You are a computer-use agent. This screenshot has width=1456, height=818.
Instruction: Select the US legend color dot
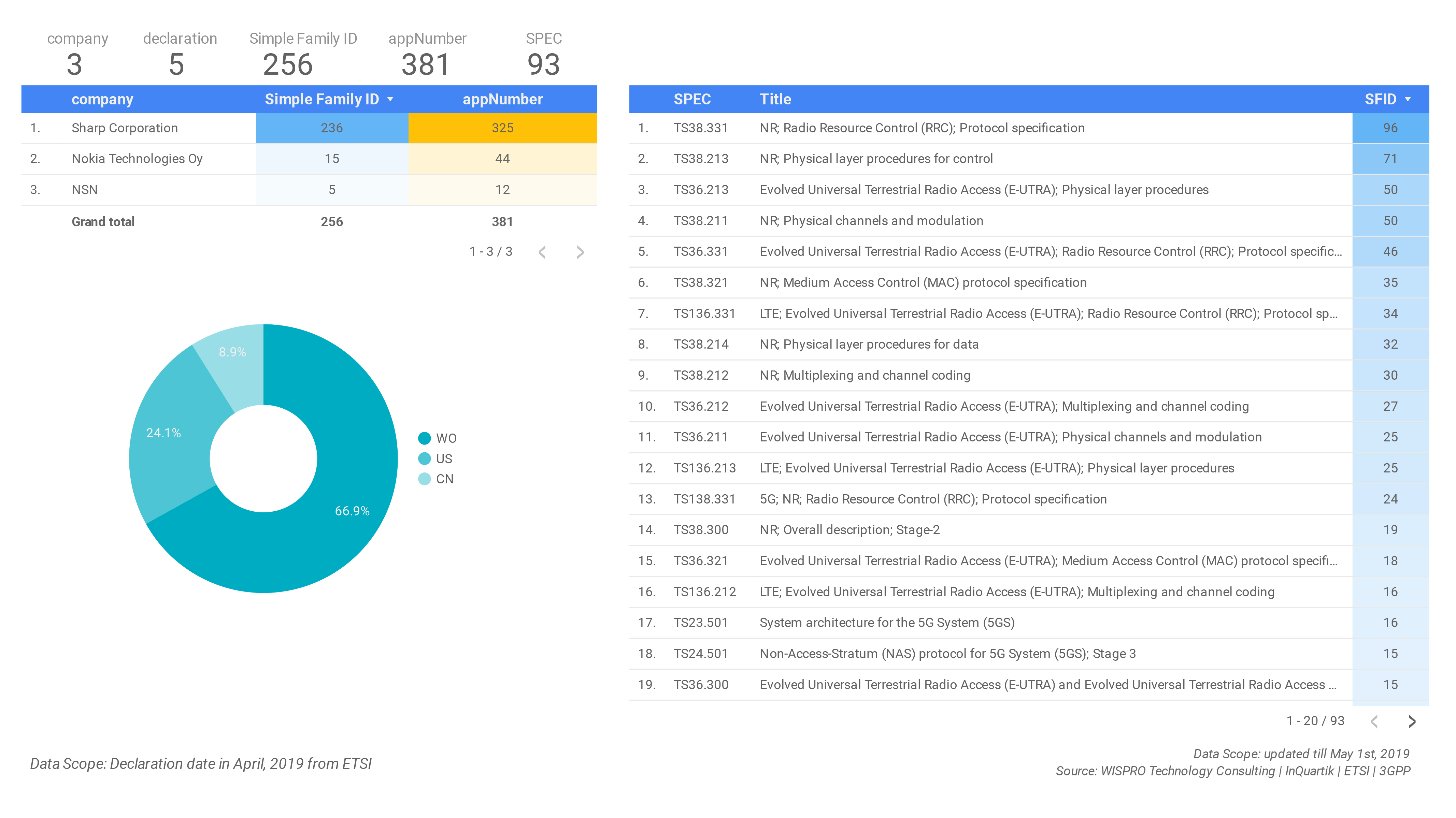[x=424, y=459]
